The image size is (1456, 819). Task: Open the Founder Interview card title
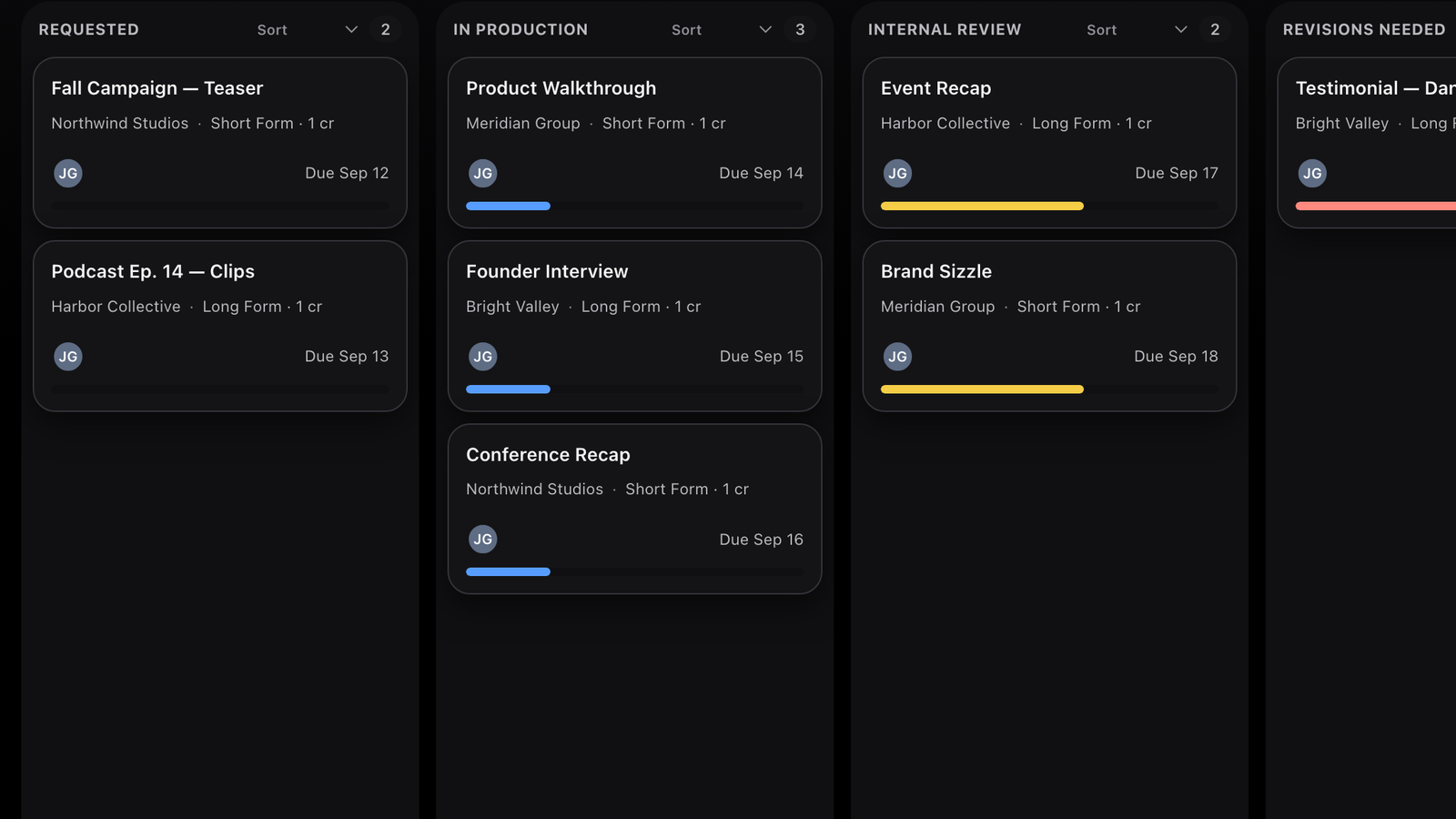(547, 271)
